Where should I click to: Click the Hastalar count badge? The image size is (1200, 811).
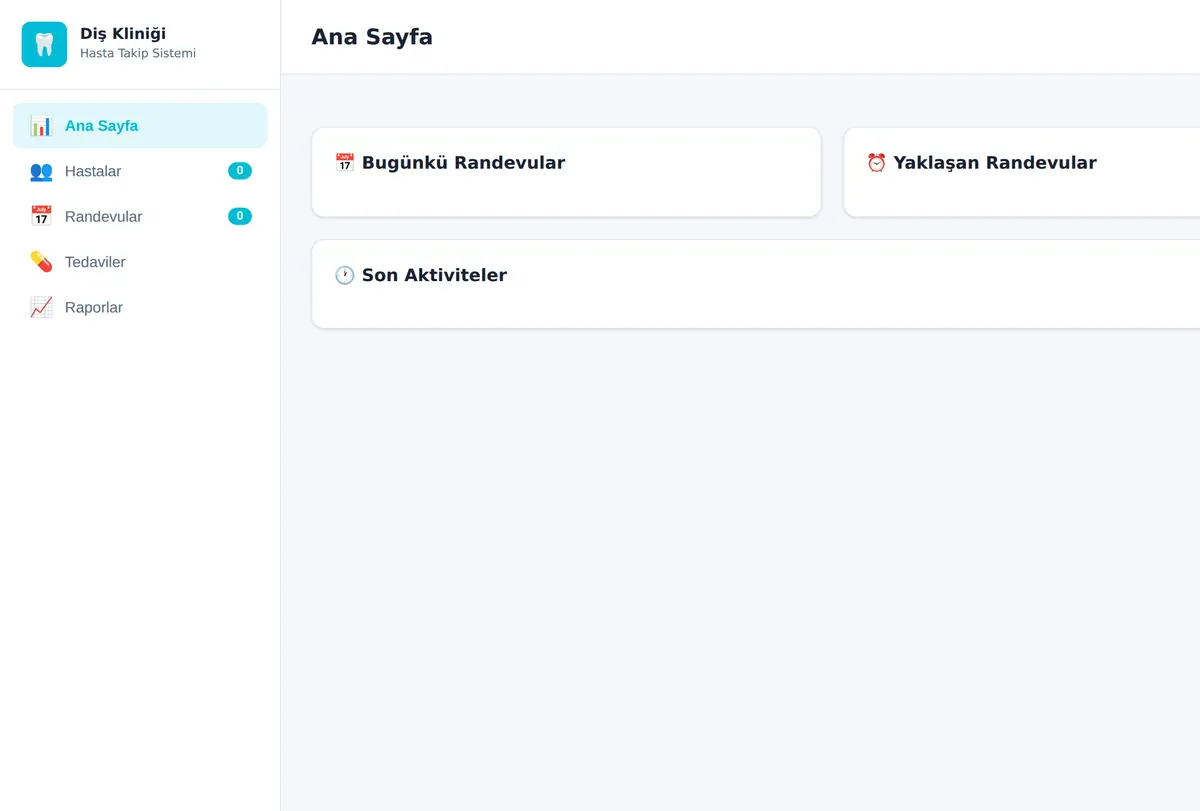240,171
